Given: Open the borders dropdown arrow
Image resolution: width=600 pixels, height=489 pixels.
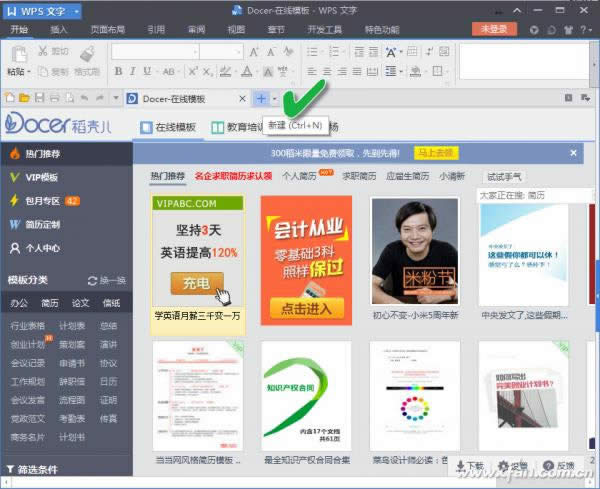Looking at the screenshot, I should (446, 71).
